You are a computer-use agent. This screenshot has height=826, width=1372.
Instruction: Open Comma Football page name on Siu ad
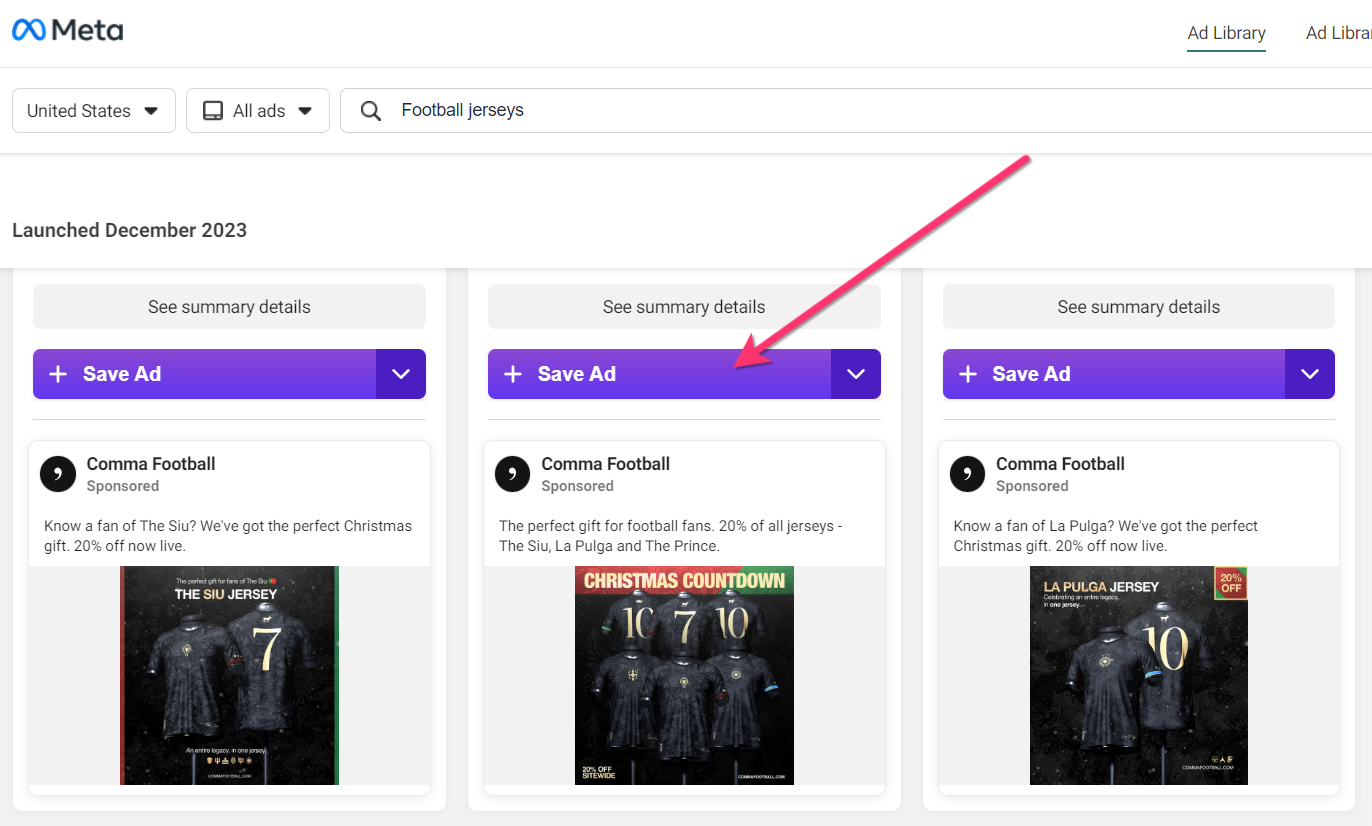point(151,464)
